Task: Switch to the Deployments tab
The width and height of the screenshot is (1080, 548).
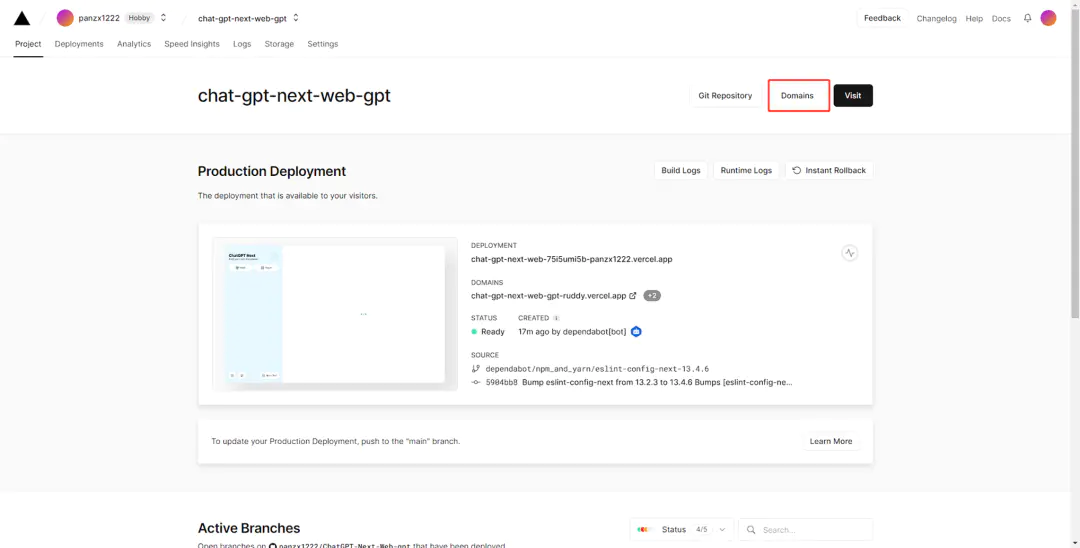Action: pos(79,44)
